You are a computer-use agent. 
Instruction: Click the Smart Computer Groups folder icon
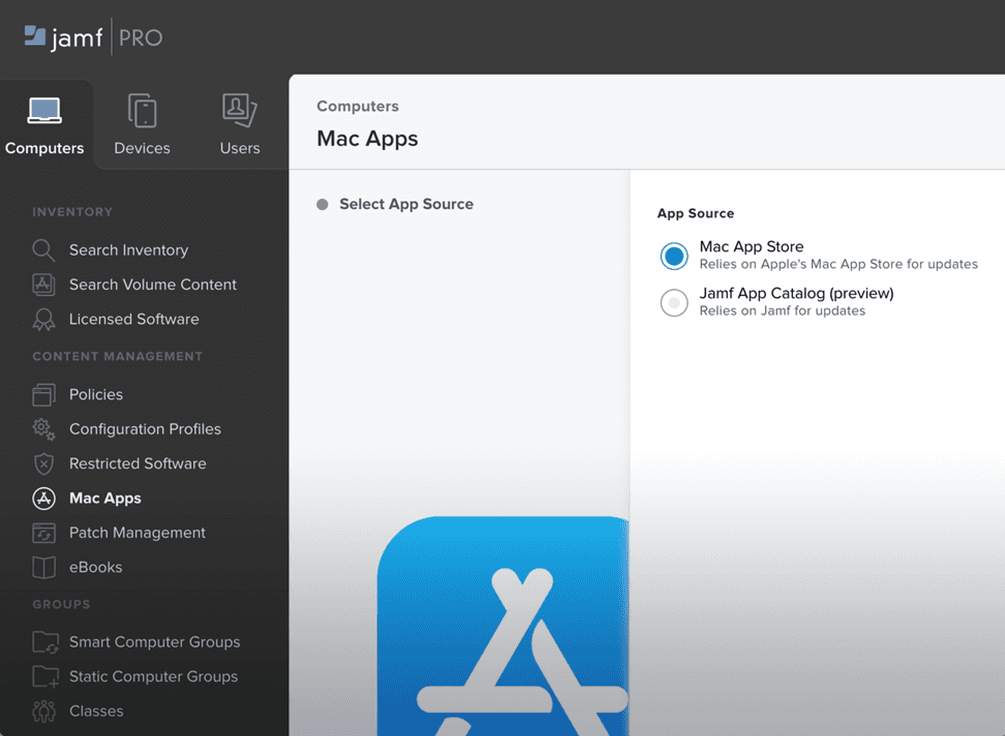coord(46,642)
